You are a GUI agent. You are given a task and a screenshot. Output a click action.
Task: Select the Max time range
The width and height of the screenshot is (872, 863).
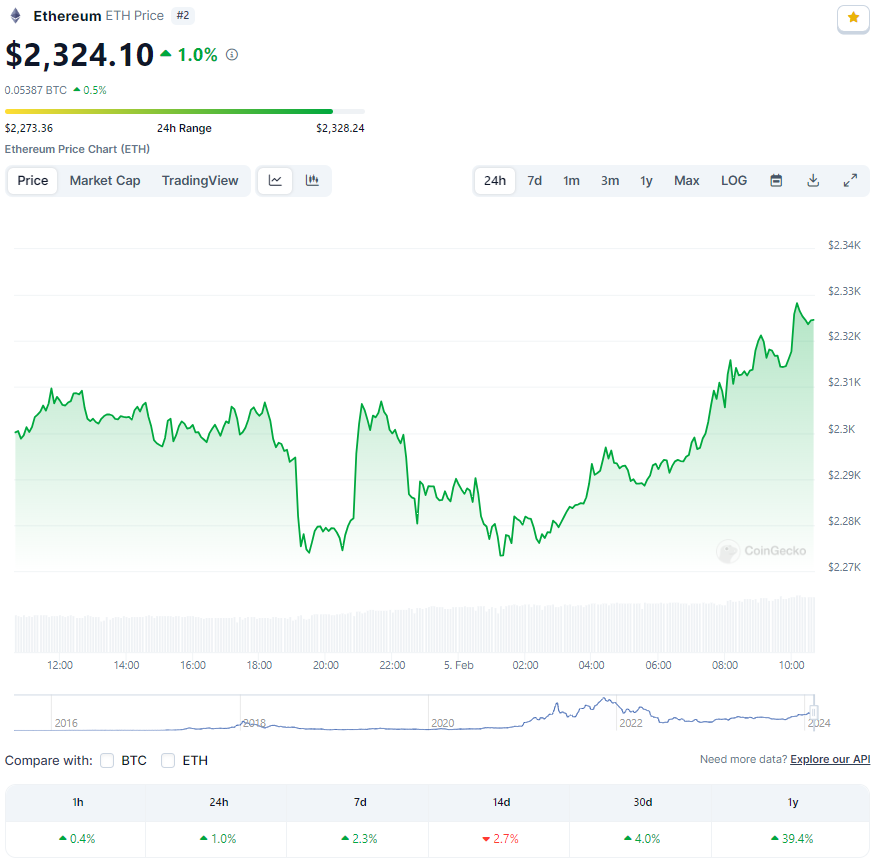click(x=687, y=181)
